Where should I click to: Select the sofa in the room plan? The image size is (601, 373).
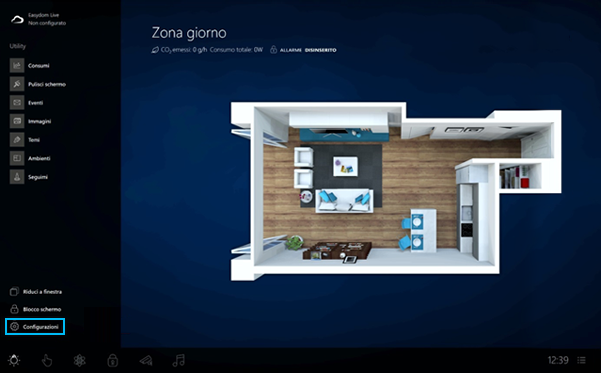(344, 200)
